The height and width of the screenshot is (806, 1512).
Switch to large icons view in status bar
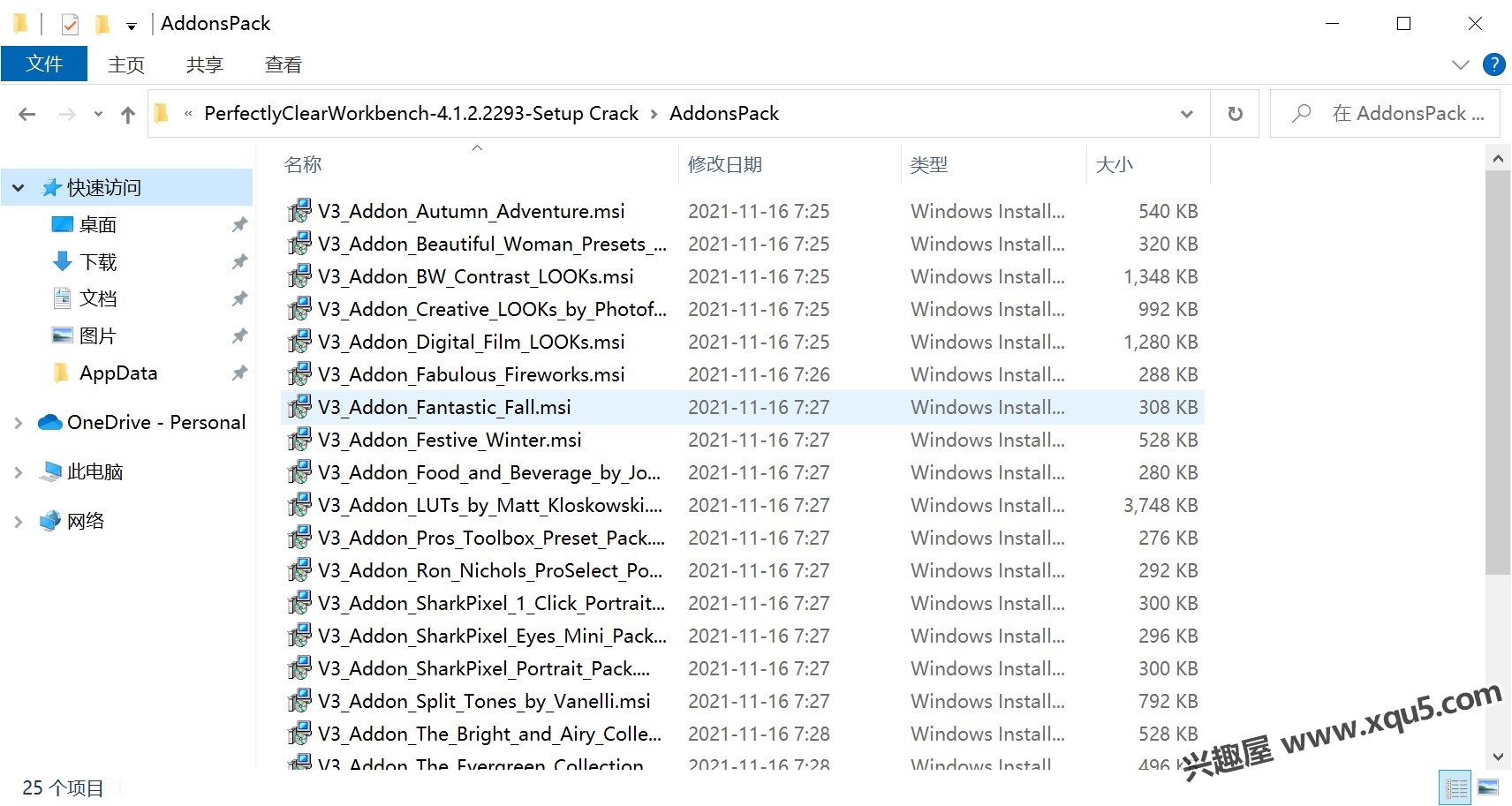[x=1488, y=787]
